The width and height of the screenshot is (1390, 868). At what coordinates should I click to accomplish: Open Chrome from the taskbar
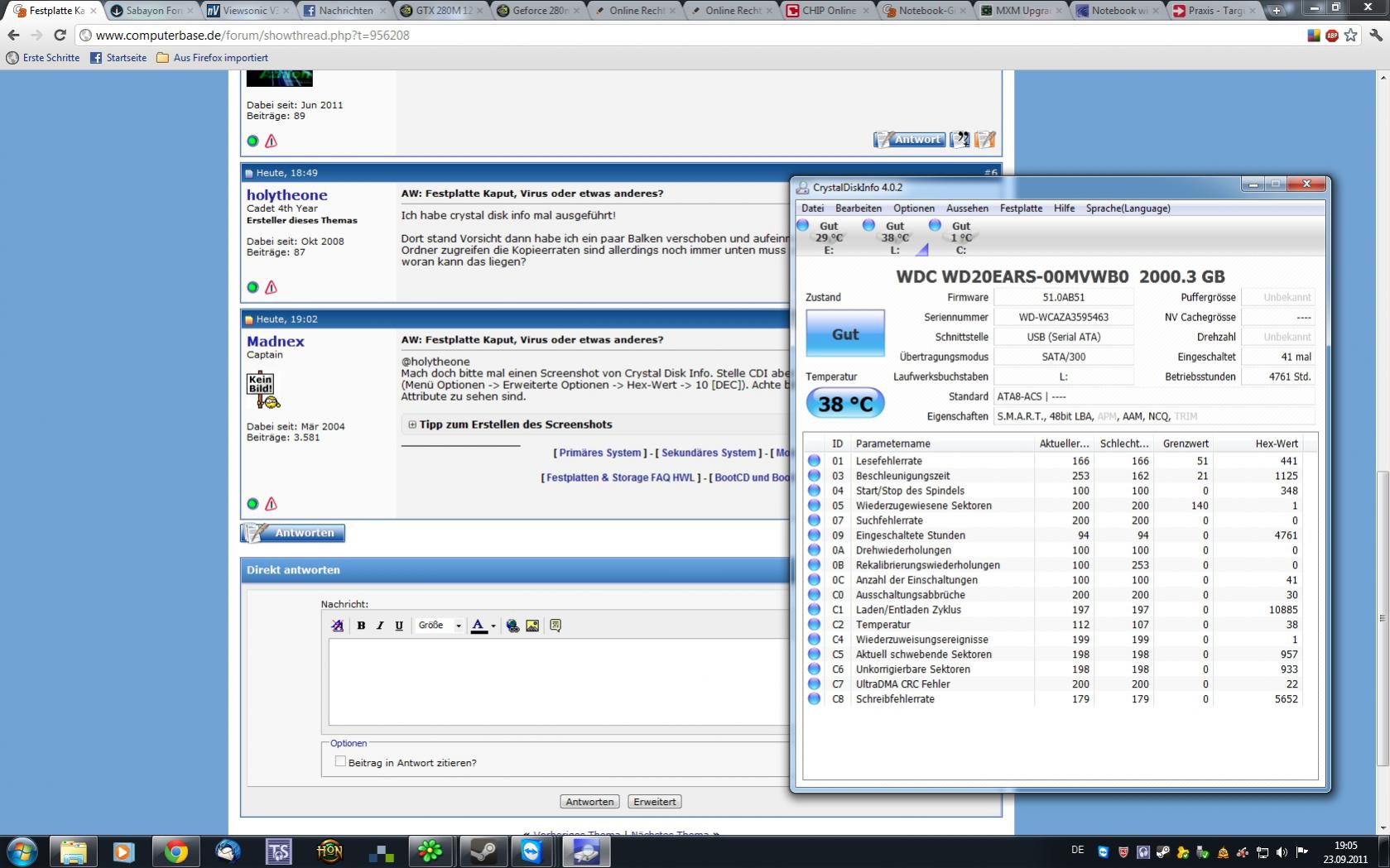coord(176,851)
